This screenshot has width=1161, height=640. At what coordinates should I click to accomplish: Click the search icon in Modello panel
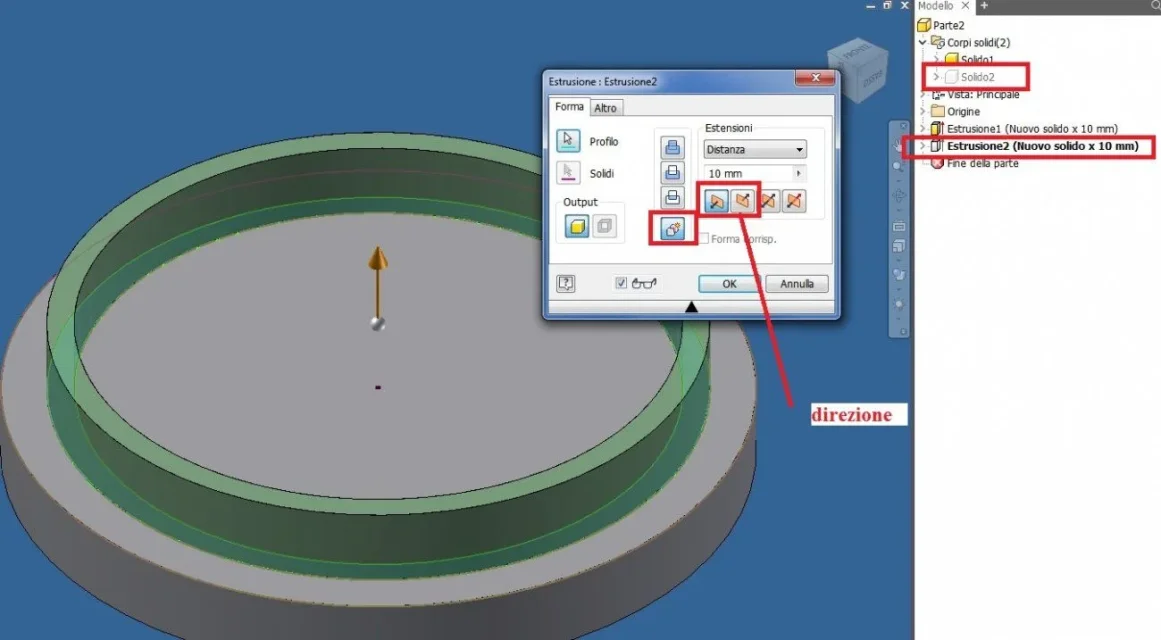[1155, 6]
